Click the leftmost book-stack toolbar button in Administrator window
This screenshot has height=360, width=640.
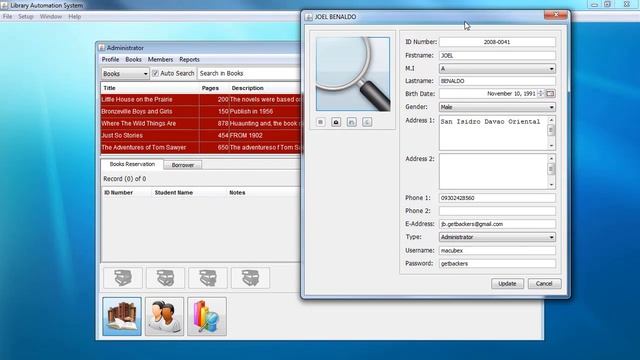click(123, 278)
